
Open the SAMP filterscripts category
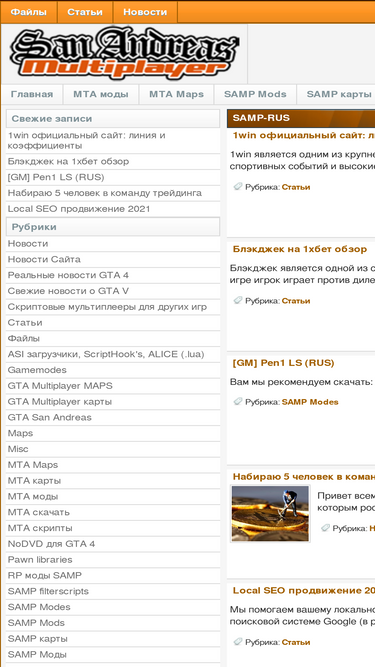tap(48, 591)
